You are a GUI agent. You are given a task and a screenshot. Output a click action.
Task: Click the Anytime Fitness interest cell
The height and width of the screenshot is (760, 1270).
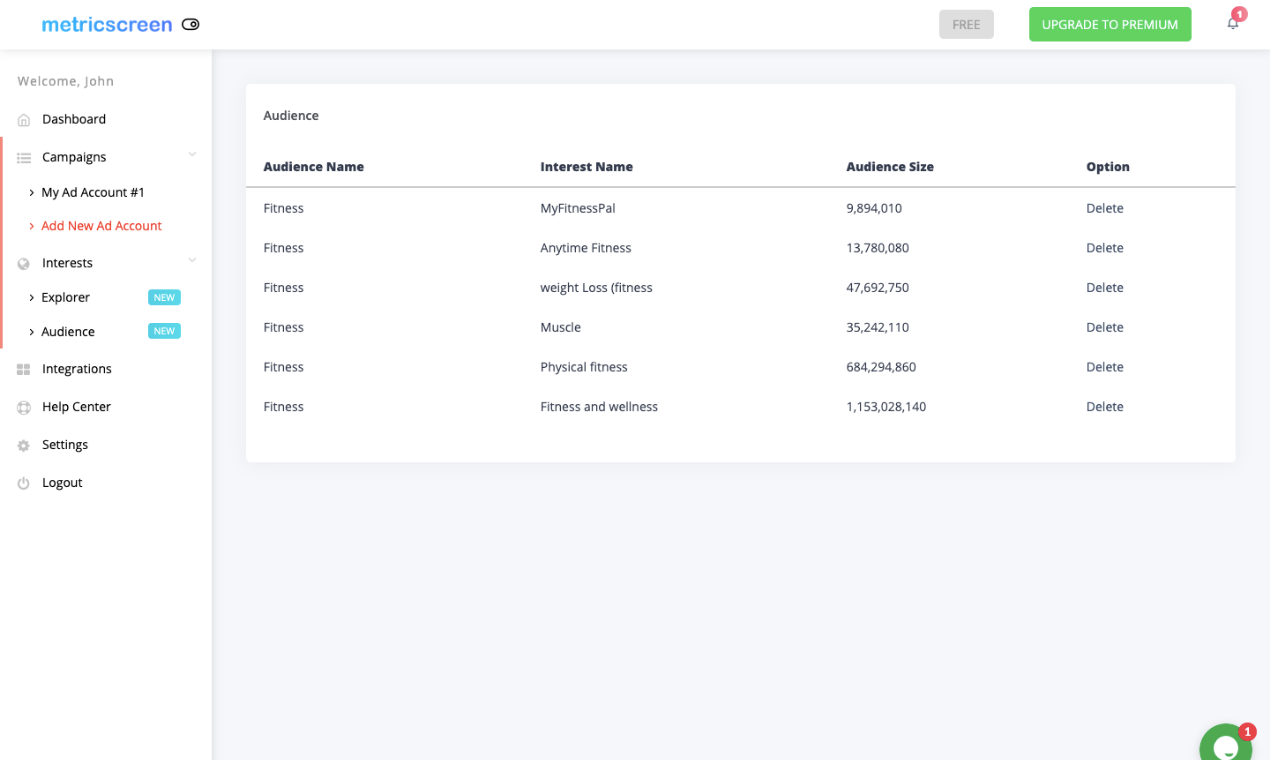pos(586,248)
